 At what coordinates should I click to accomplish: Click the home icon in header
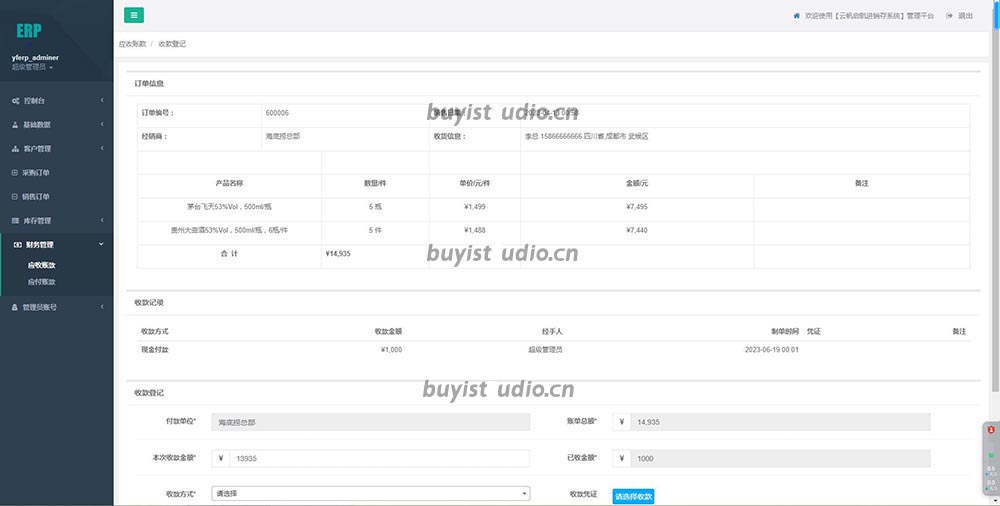[x=796, y=16]
